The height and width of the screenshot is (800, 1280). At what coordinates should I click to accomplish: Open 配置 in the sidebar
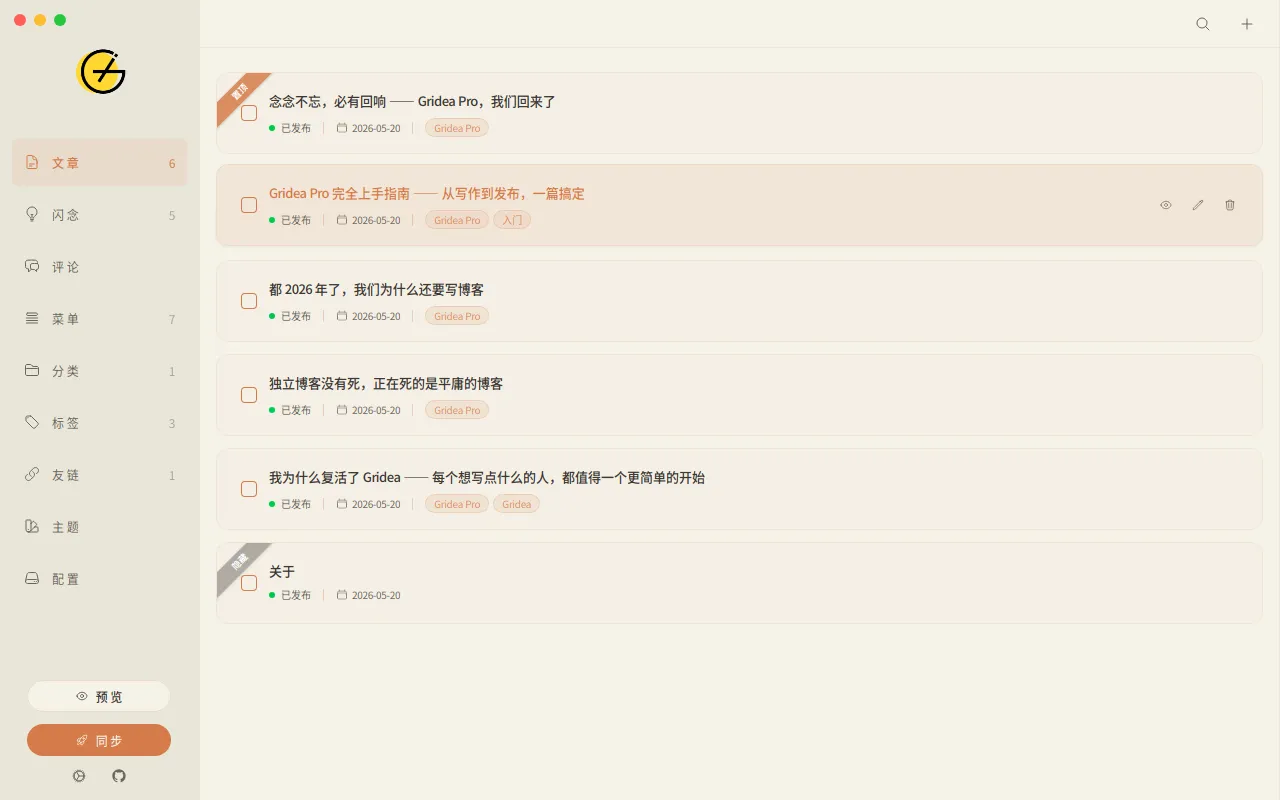tap(100, 579)
